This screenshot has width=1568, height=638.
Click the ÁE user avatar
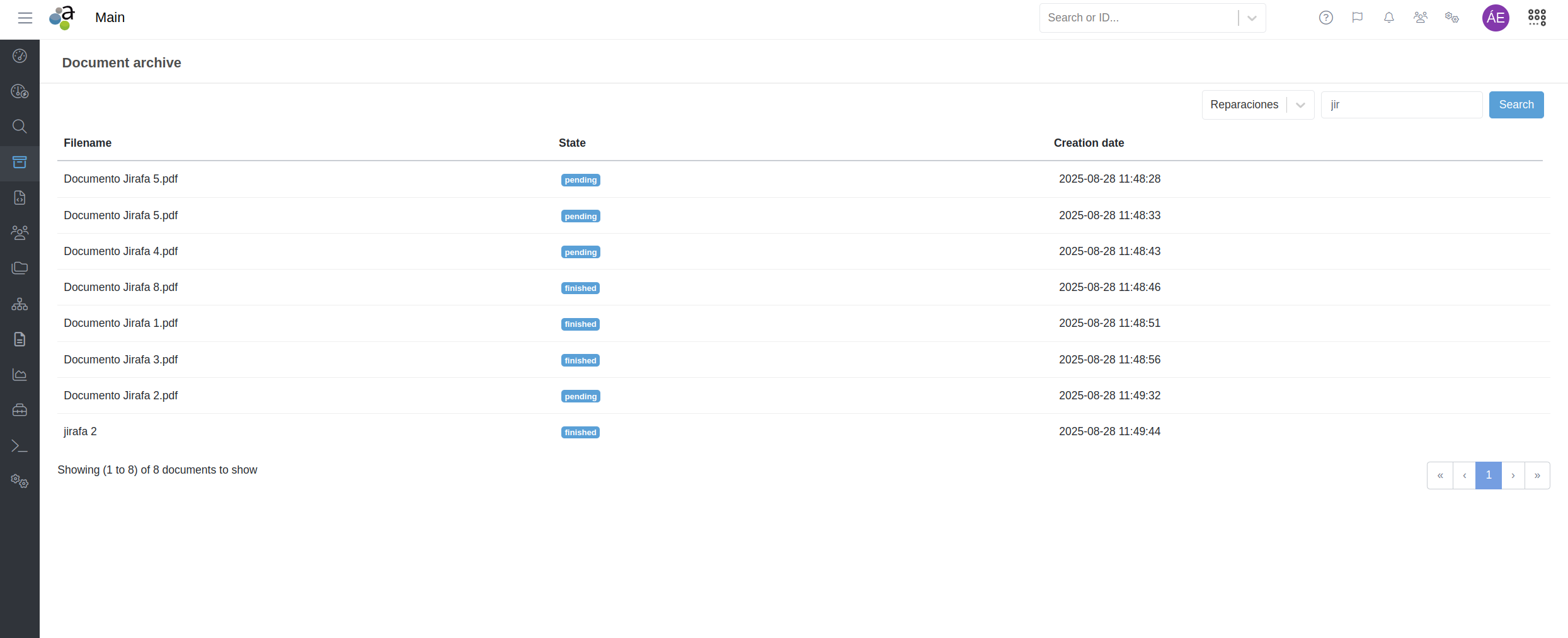click(x=1495, y=18)
